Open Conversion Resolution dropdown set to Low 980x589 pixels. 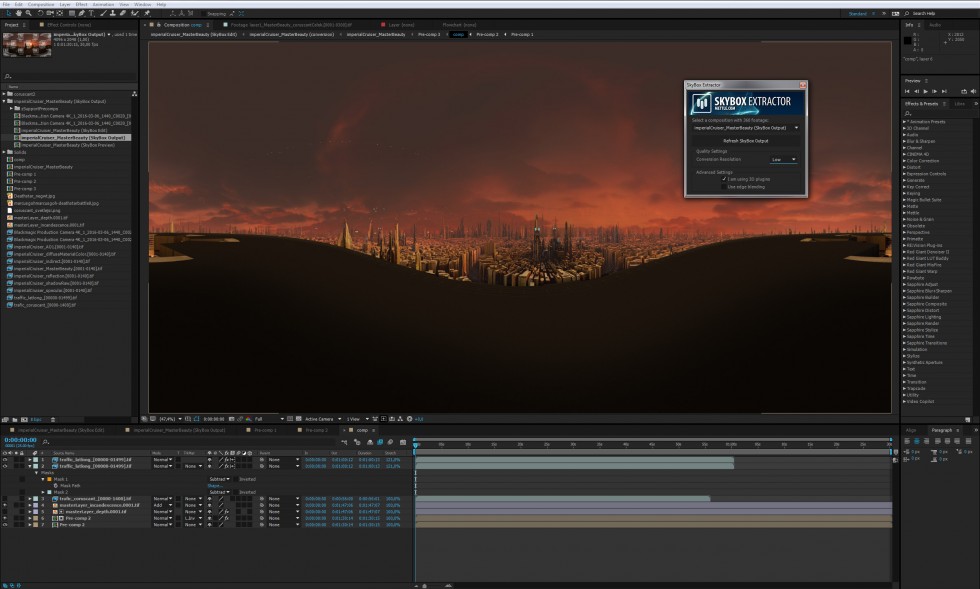pos(783,159)
